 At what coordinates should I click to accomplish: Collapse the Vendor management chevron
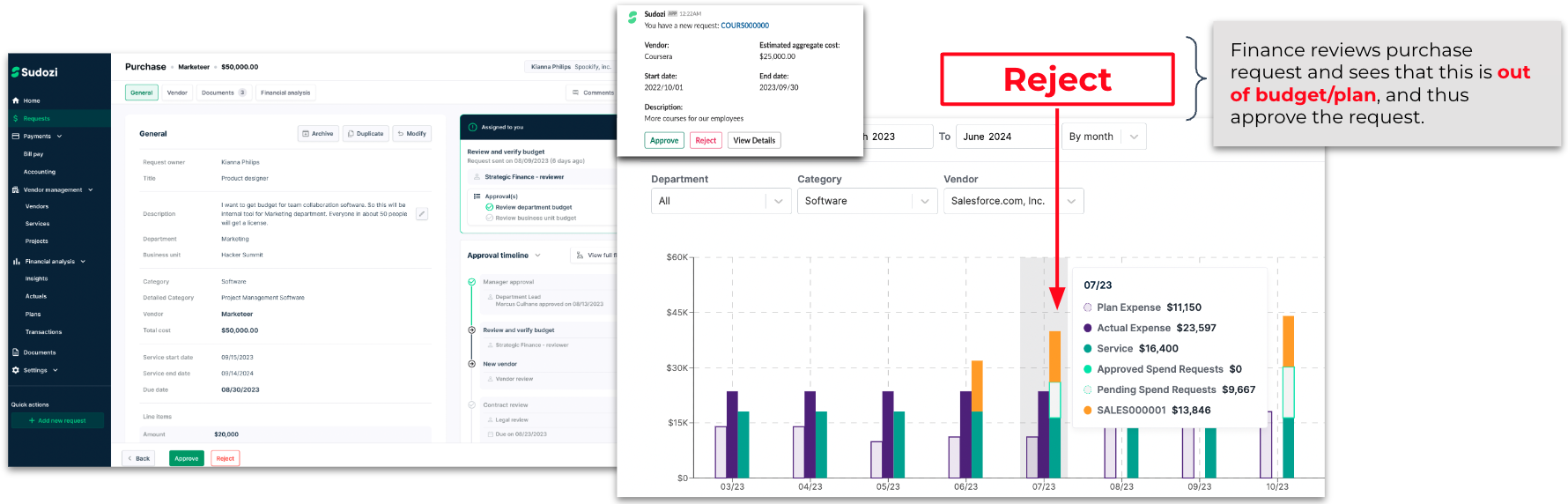[90, 189]
